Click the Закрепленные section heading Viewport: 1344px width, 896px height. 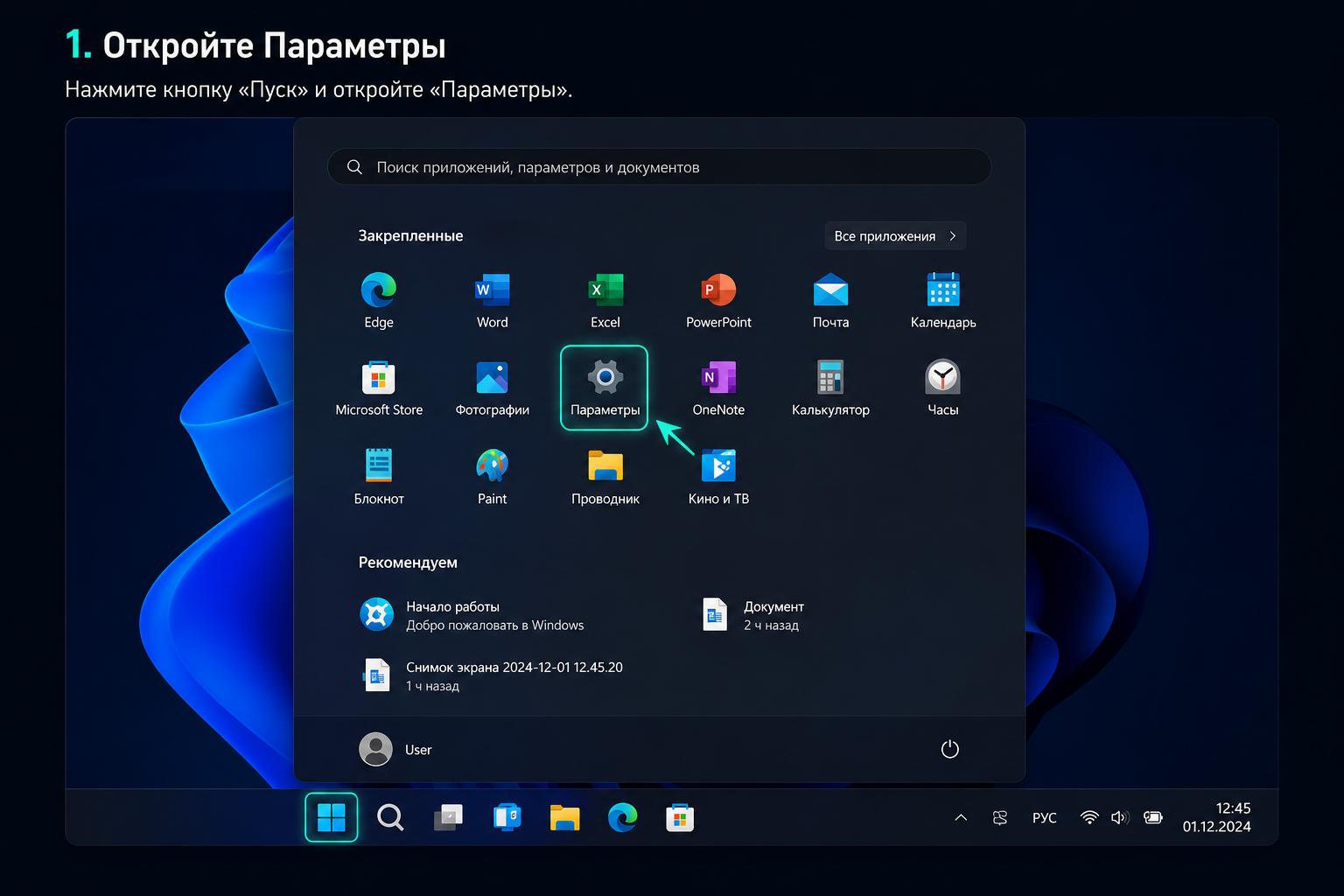click(x=410, y=235)
